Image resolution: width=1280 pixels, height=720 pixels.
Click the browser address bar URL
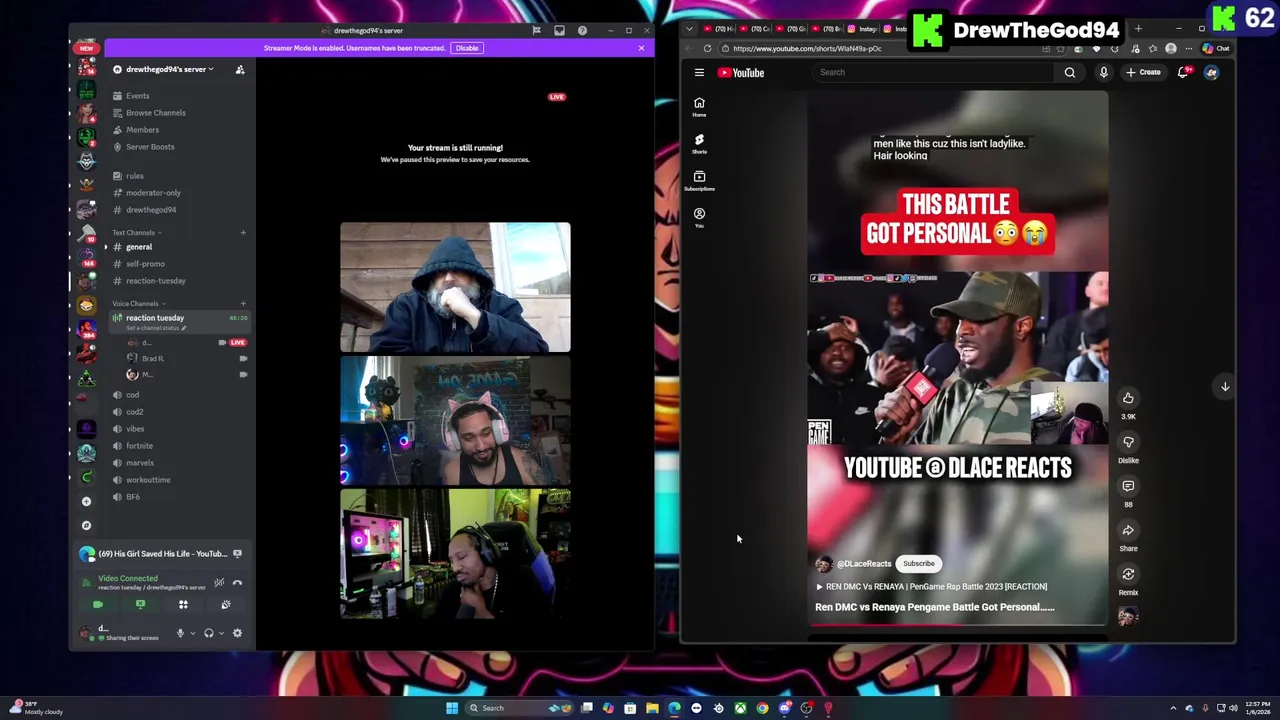[x=808, y=48]
